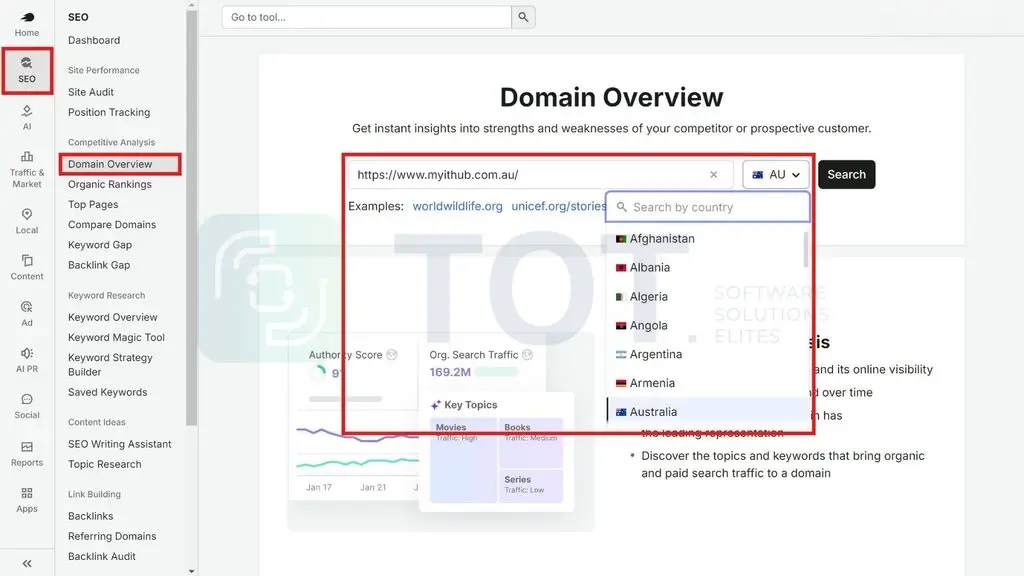Click the Go to tool input field
The image size is (1024, 576).
click(366, 17)
